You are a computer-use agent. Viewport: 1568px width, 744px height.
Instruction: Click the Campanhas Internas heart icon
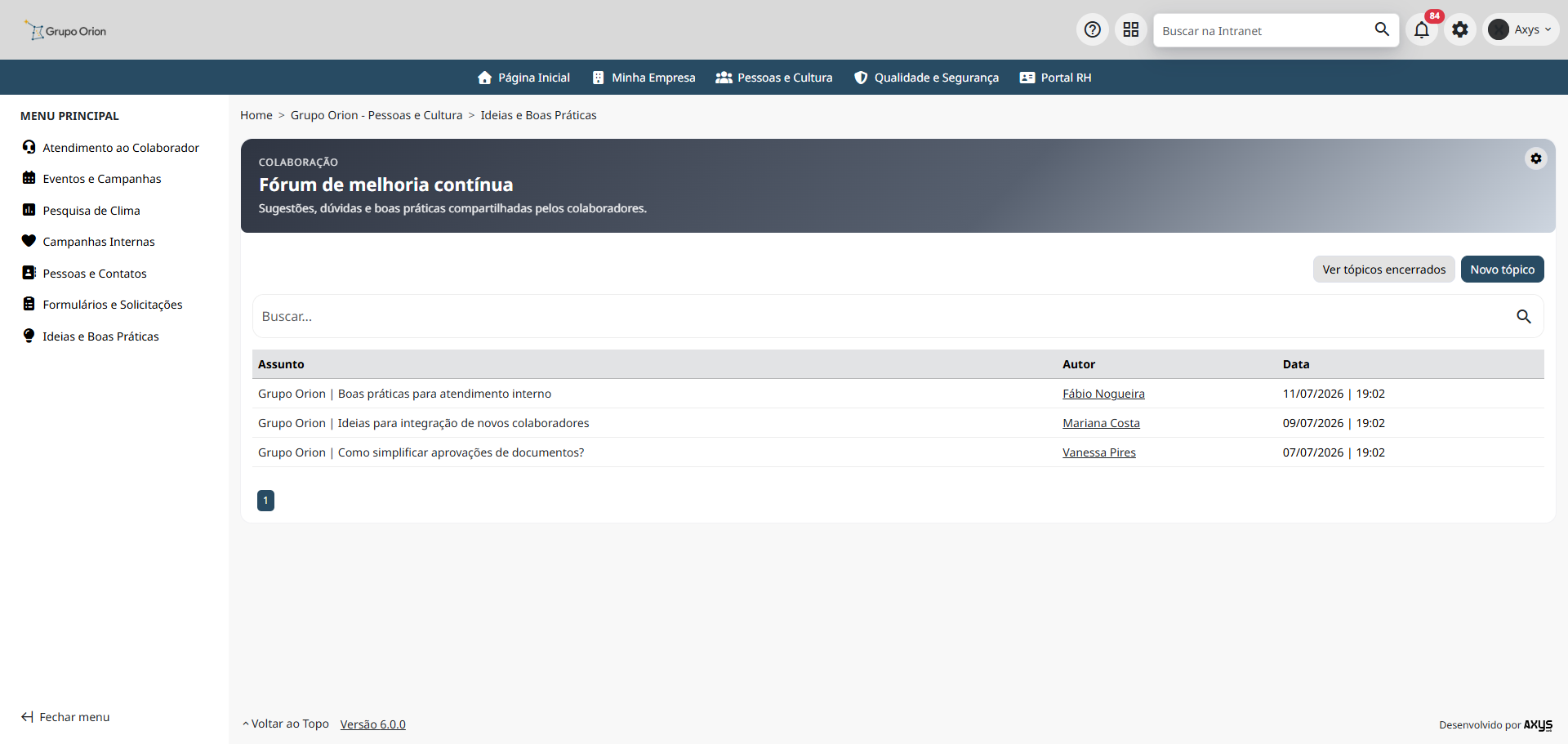[29, 241]
